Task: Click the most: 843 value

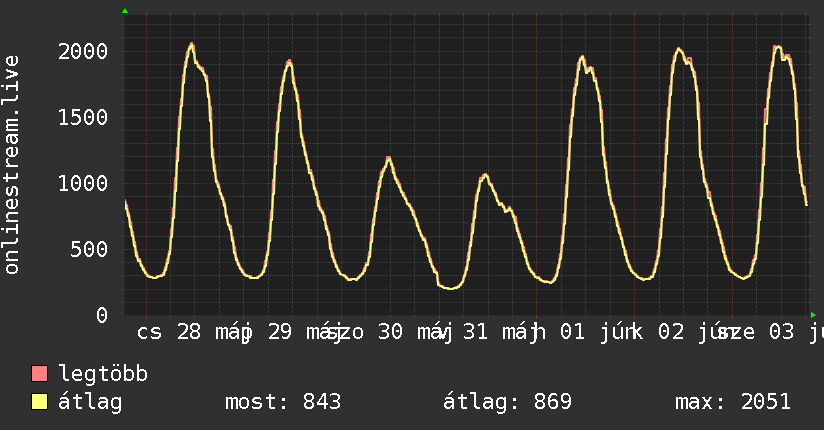Action: tap(283, 402)
